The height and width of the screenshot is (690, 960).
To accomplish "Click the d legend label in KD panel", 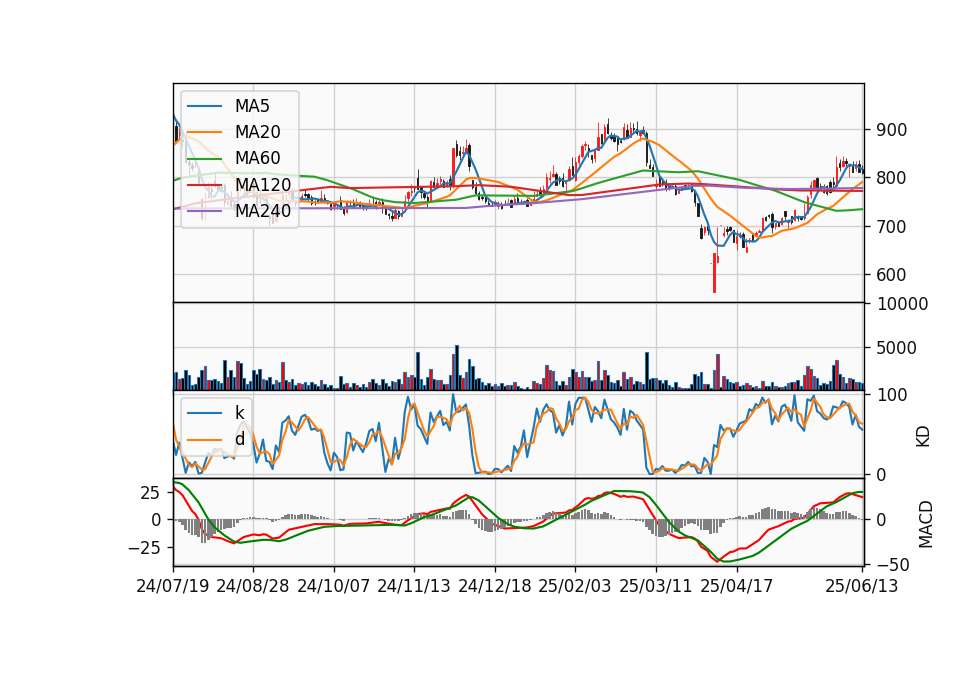I will tap(239, 439).
